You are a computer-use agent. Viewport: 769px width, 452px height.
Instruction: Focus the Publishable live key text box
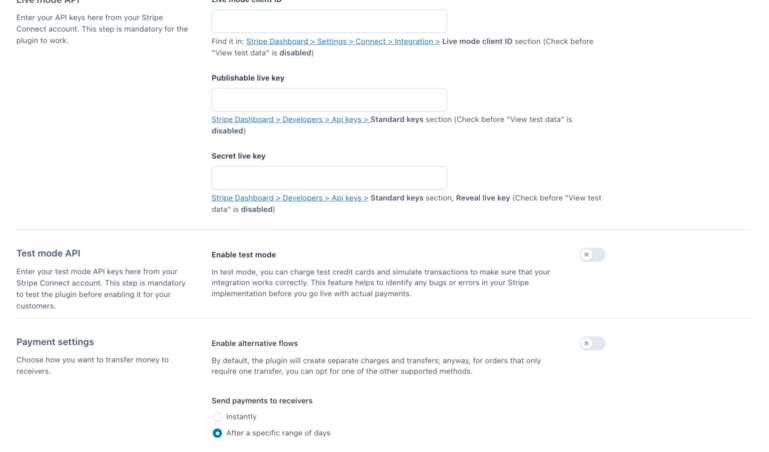pyautogui.click(x=329, y=100)
